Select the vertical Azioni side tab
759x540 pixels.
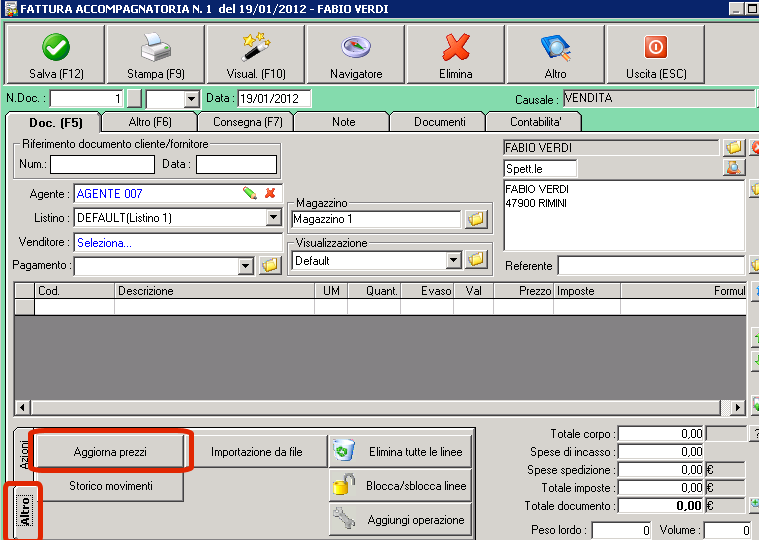pyautogui.click(x=23, y=454)
